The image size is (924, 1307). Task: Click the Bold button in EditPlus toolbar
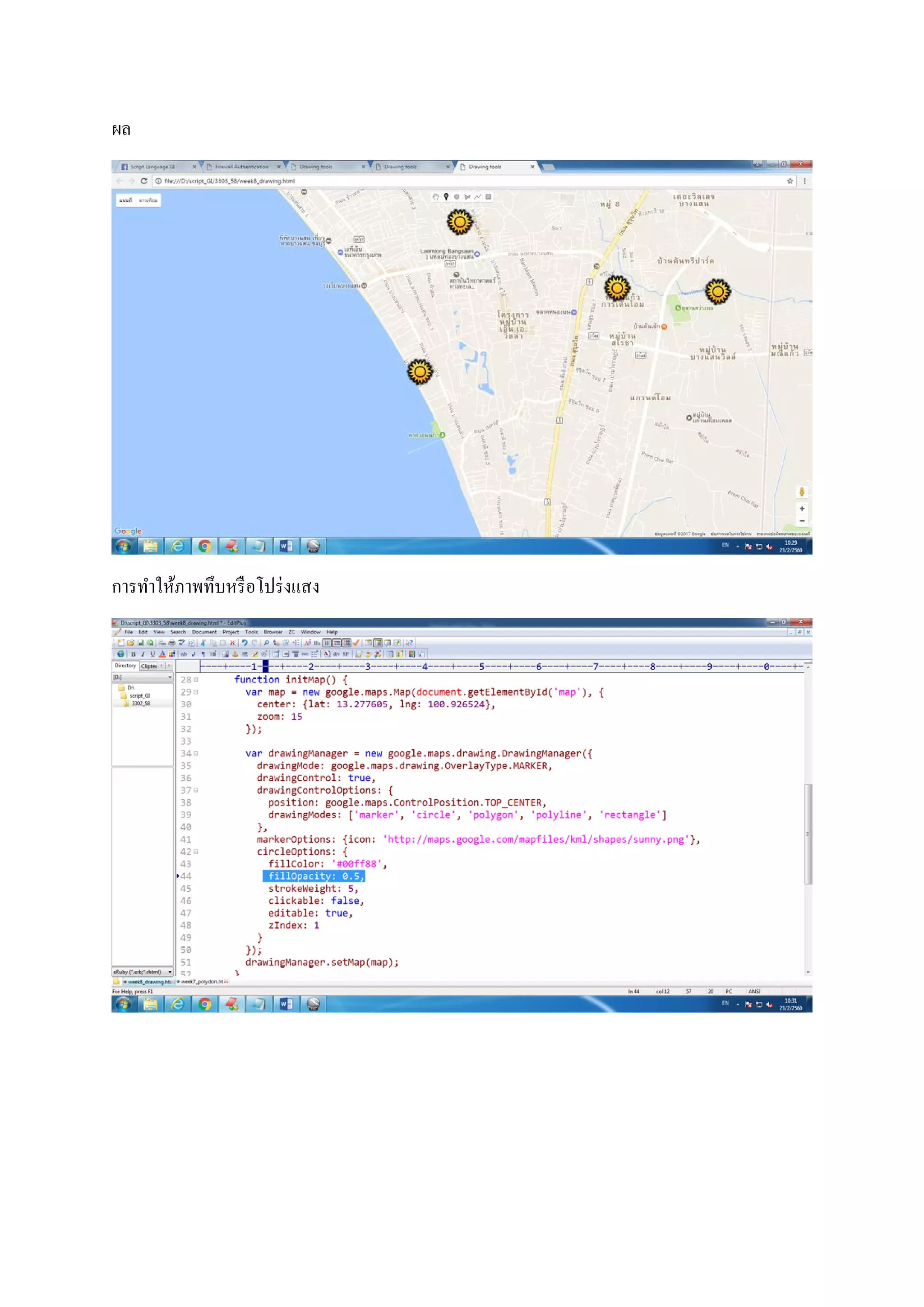(x=133, y=654)
